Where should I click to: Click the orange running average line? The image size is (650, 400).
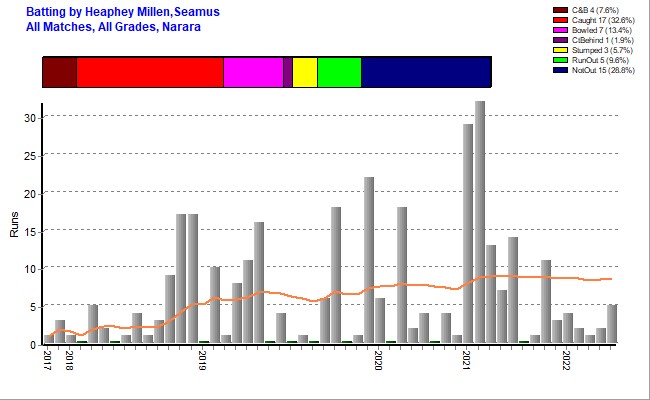(420, 284)
